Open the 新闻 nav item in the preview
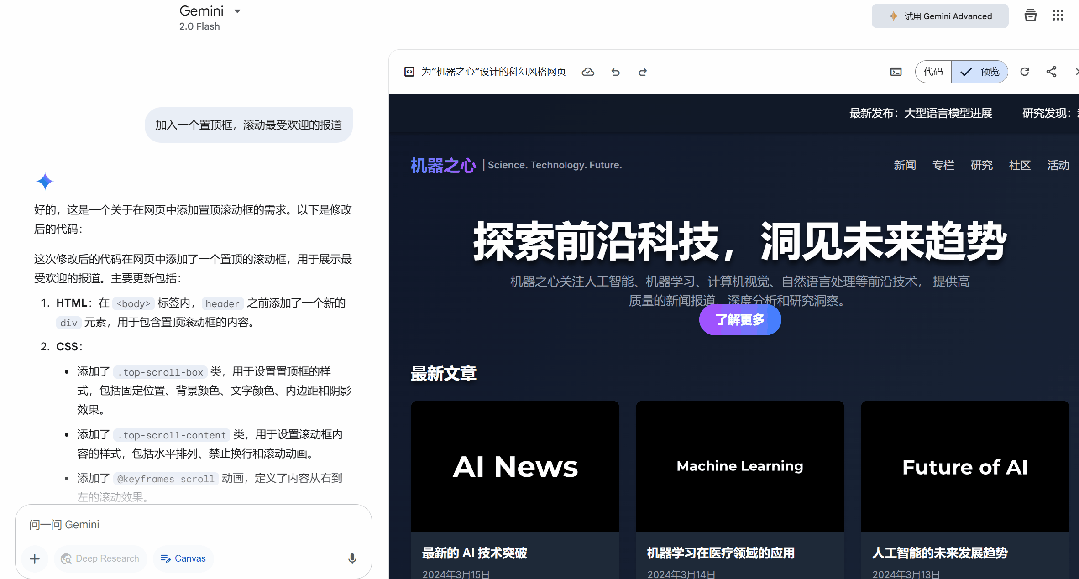Viewport: 1079px width, 579px height. pos(904,165)
